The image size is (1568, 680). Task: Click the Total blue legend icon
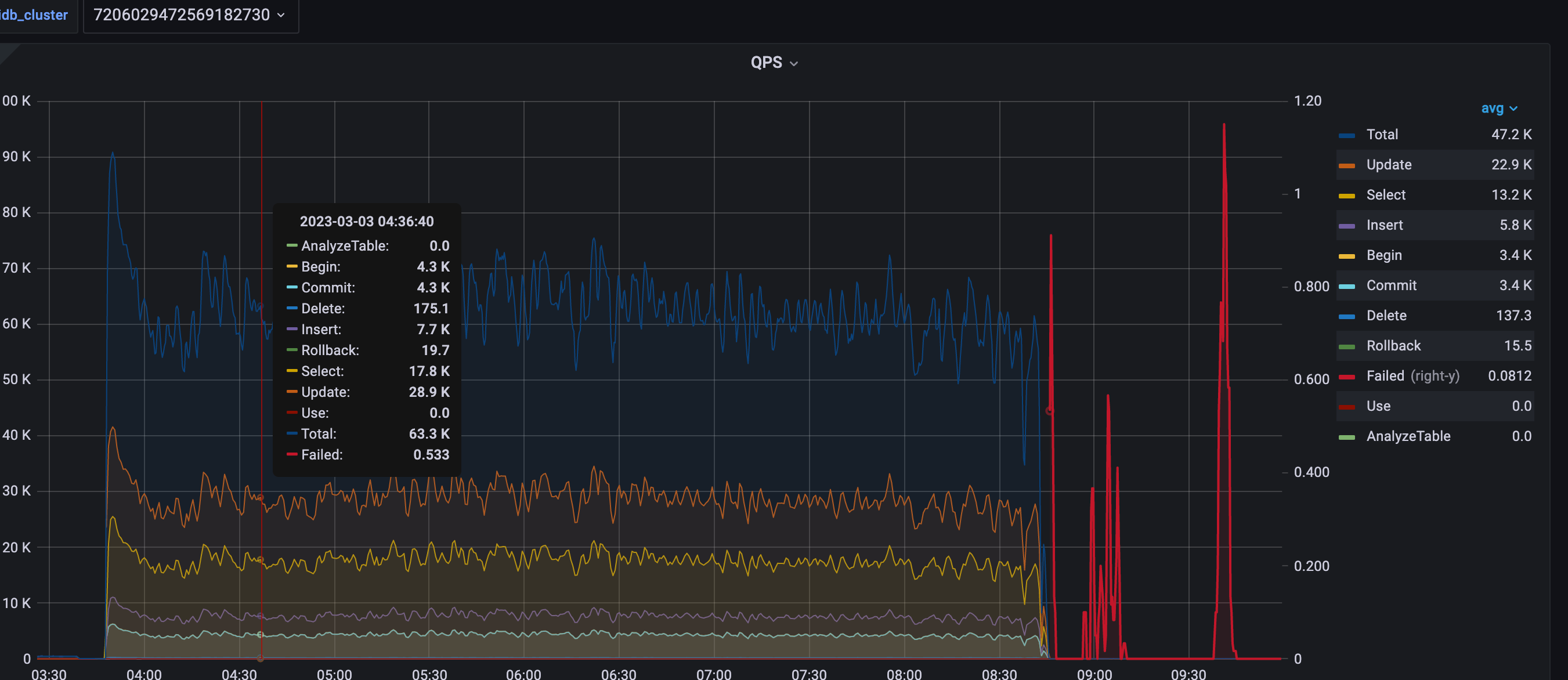(1347, 135)
